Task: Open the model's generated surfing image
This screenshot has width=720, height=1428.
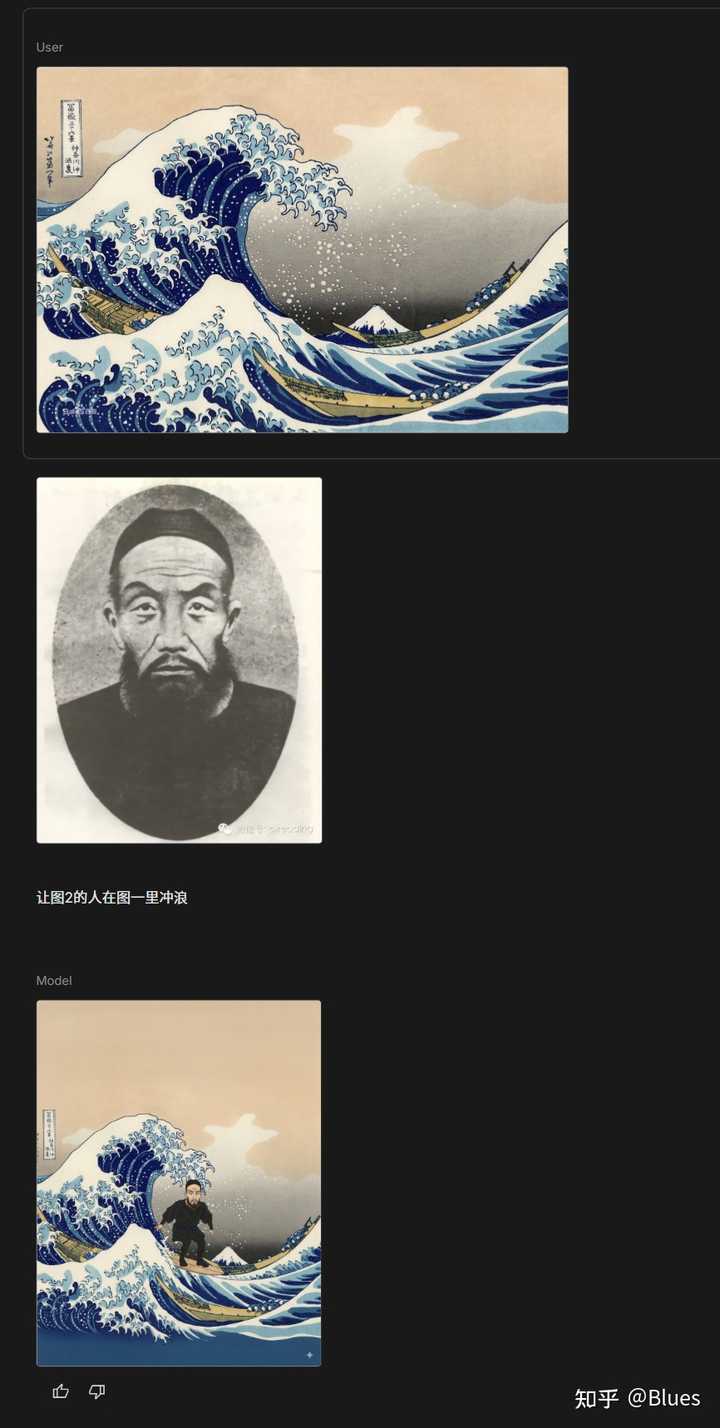Action: click(179, 1183)
